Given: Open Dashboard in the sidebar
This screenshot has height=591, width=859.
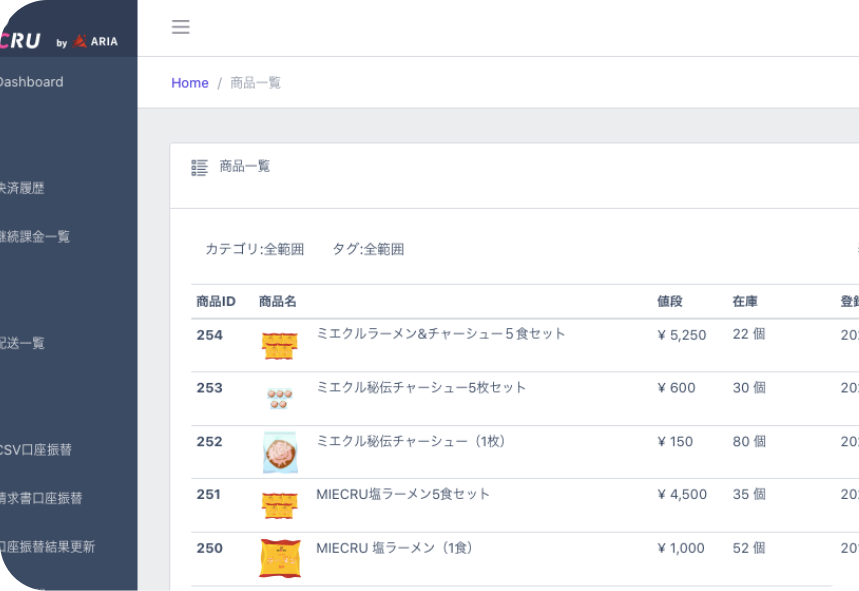Looking at the screenshot, I should (x=31, y=82).
